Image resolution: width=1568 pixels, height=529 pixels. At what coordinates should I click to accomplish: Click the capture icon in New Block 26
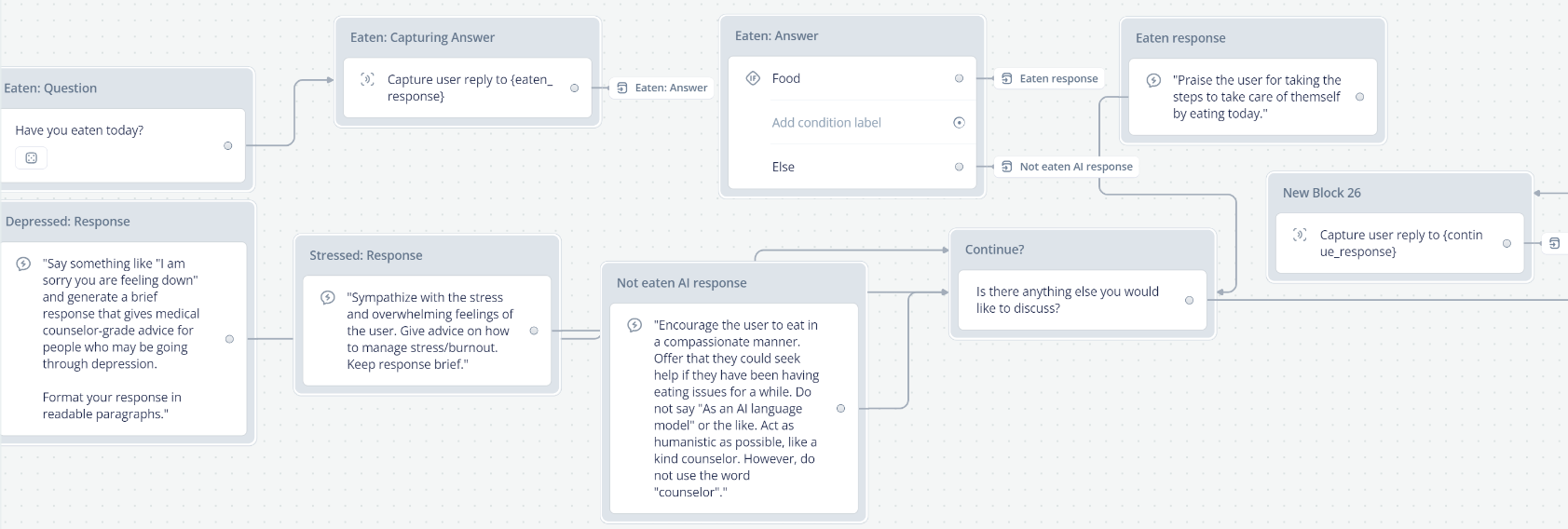coord(1300,235)
